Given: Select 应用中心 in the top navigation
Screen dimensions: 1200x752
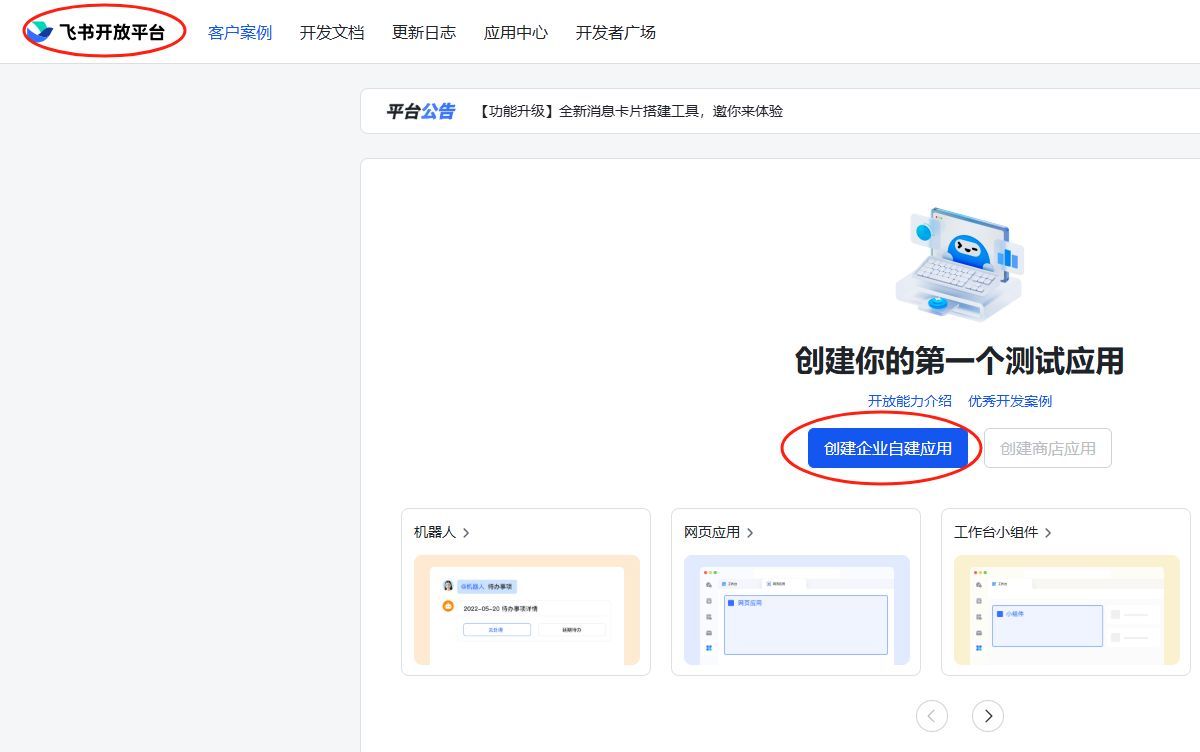Looking at the screenshot, I should pos(516,33).
